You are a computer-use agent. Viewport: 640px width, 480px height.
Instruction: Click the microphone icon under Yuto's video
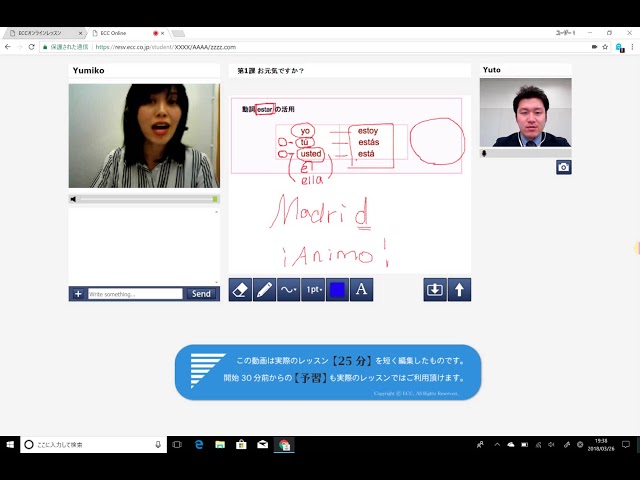point(484,153)
